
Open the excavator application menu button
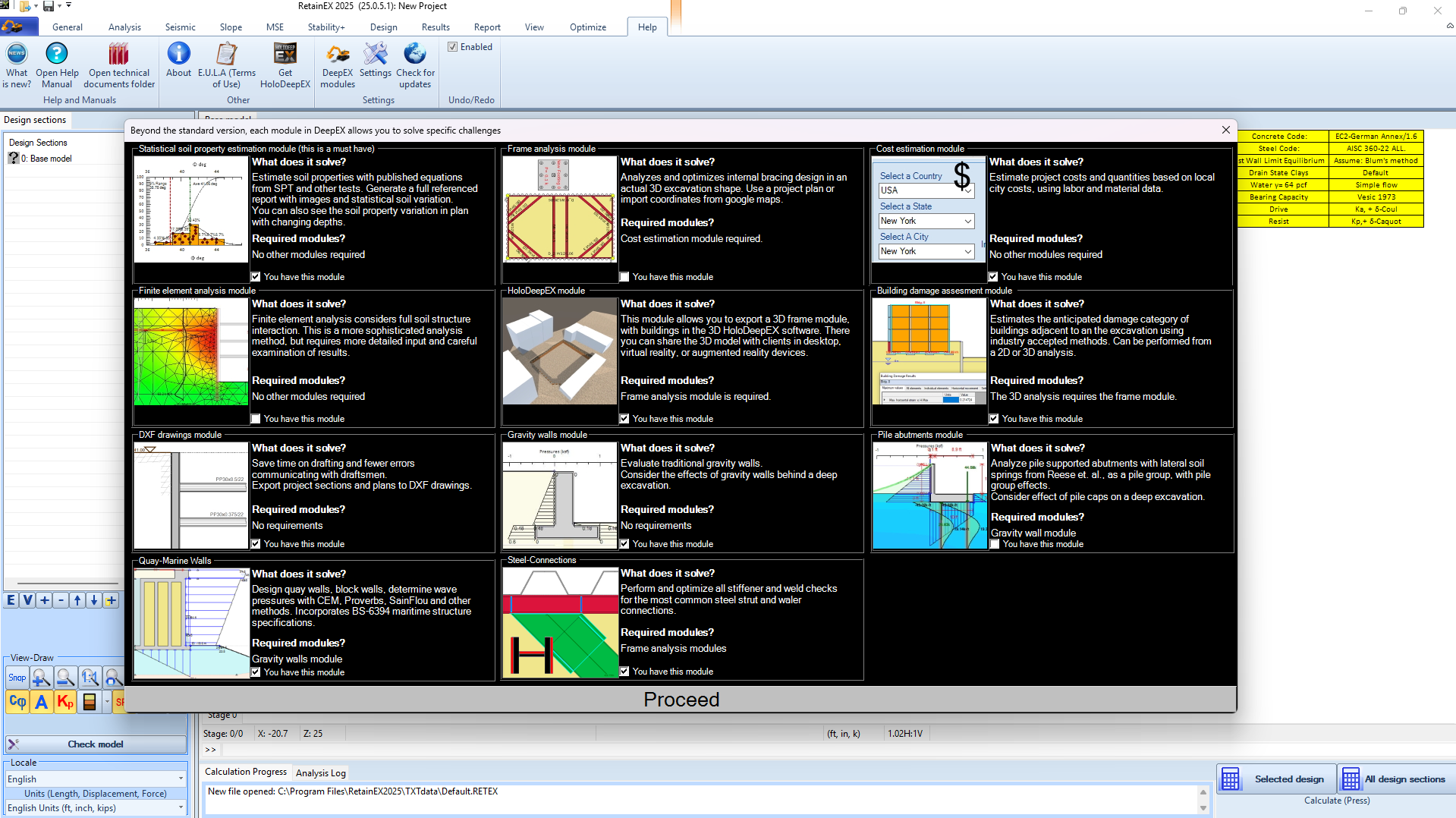[19, 27]
